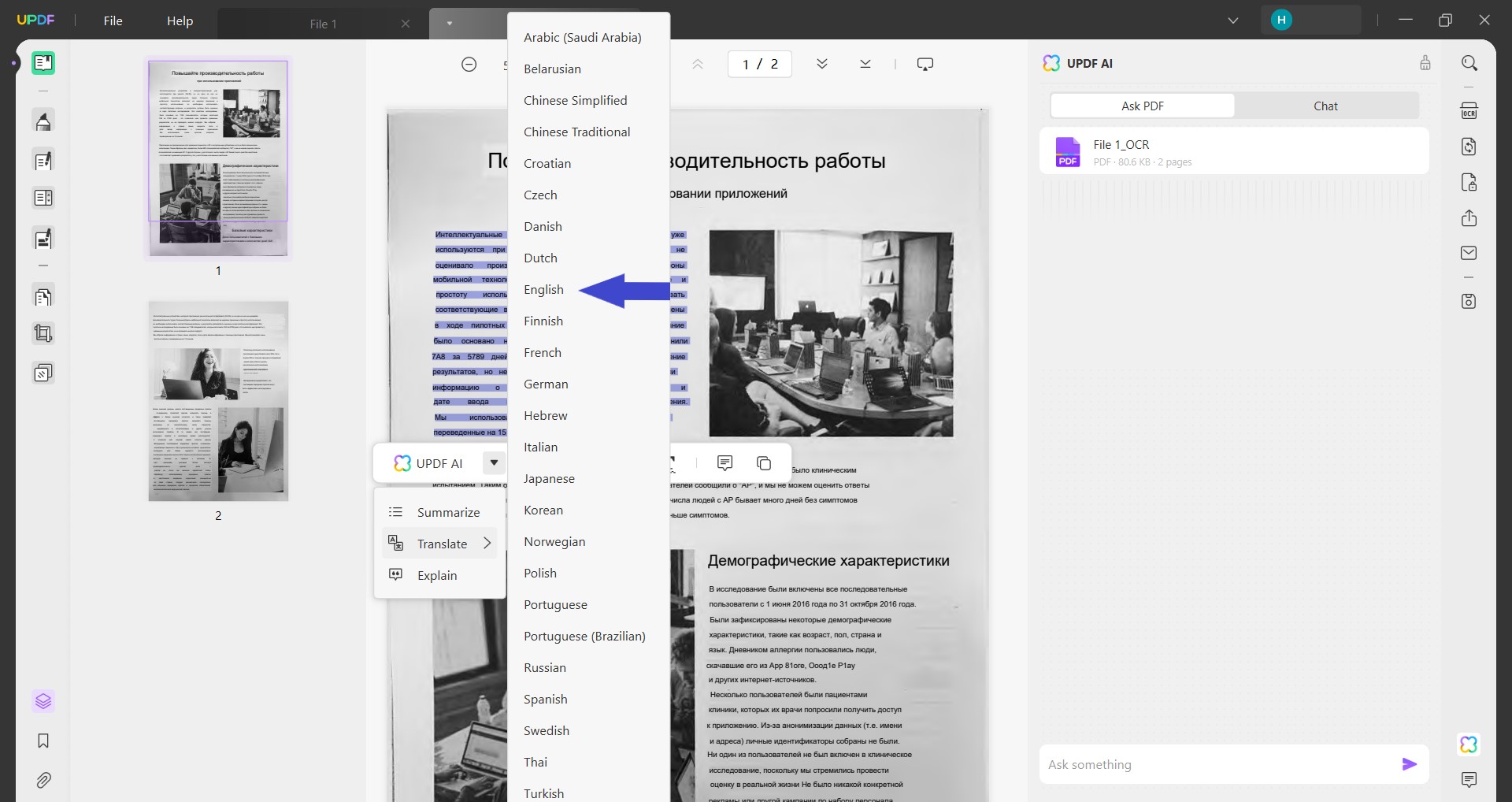Select the highlighter annotation tool
Viewport: 1512px width, 802px height.
click(43, 121)
